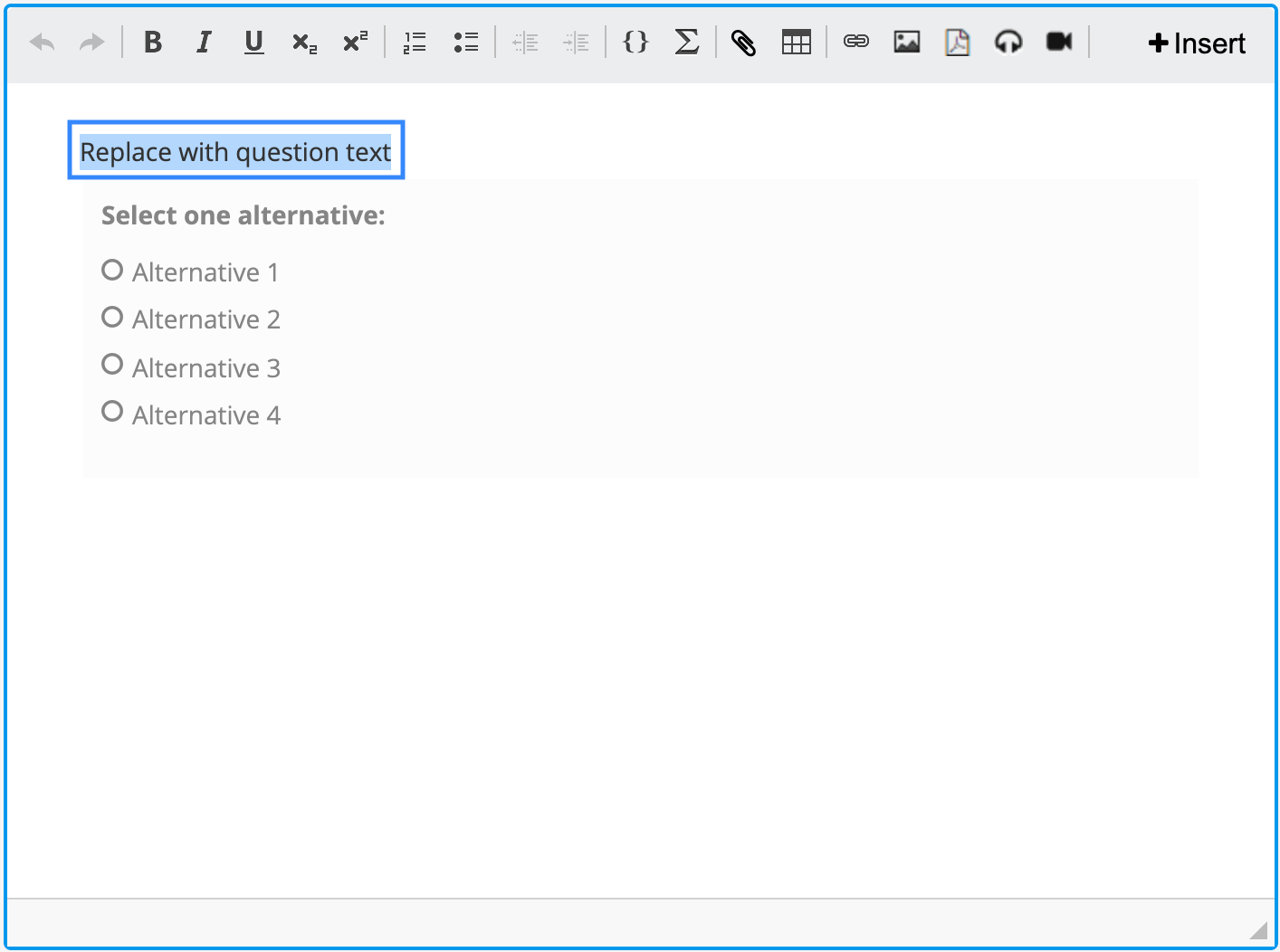Viewport: 1280px width, 952px height.
Task: Click the 'Replace with question text' field
Action: tap(236, 150)
